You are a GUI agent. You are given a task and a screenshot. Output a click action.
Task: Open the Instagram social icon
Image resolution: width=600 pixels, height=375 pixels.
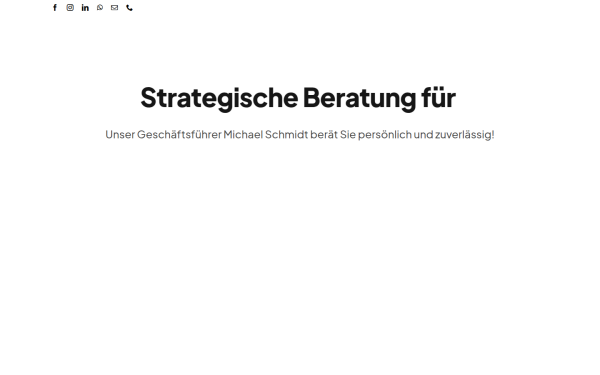click(x=70, y=8)
